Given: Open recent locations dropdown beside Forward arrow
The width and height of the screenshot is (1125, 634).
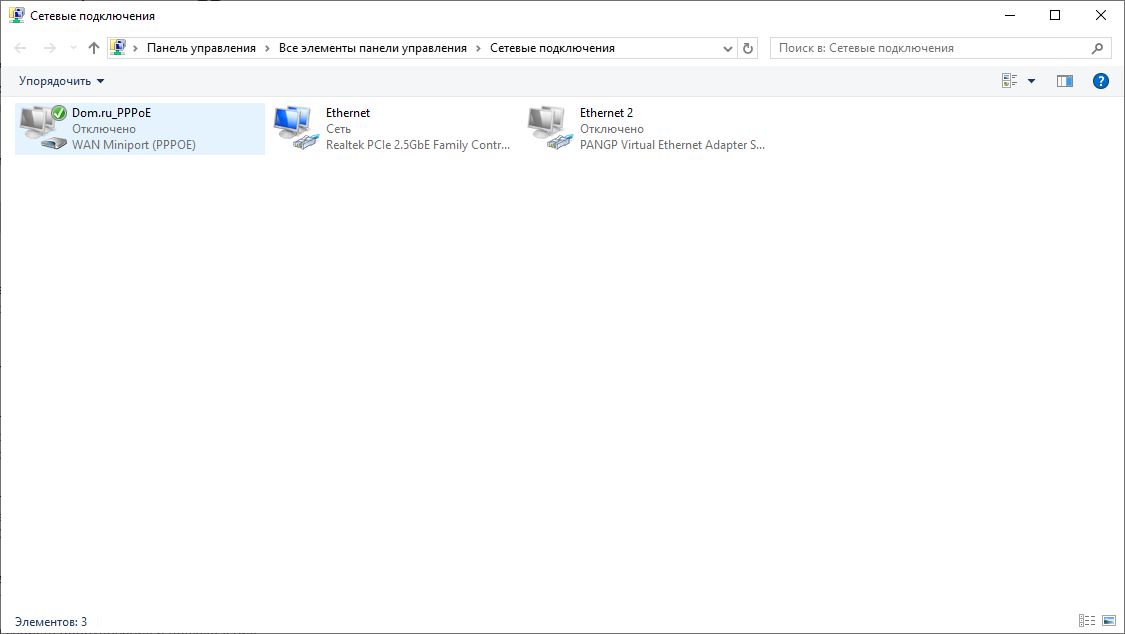Looking at the screenshot, I should [x=73, y=48].
